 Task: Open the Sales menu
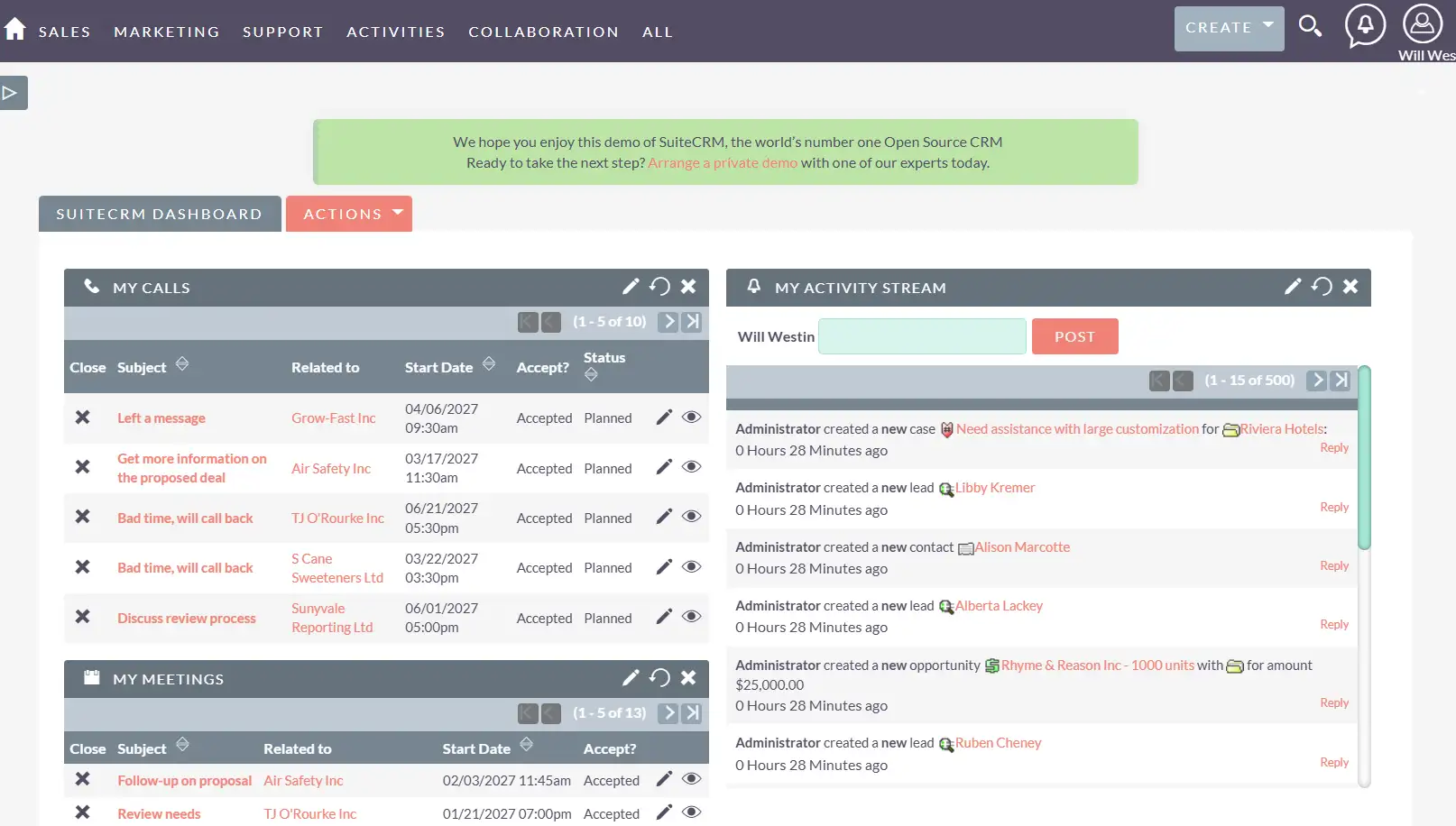click(x=64, y=32)
